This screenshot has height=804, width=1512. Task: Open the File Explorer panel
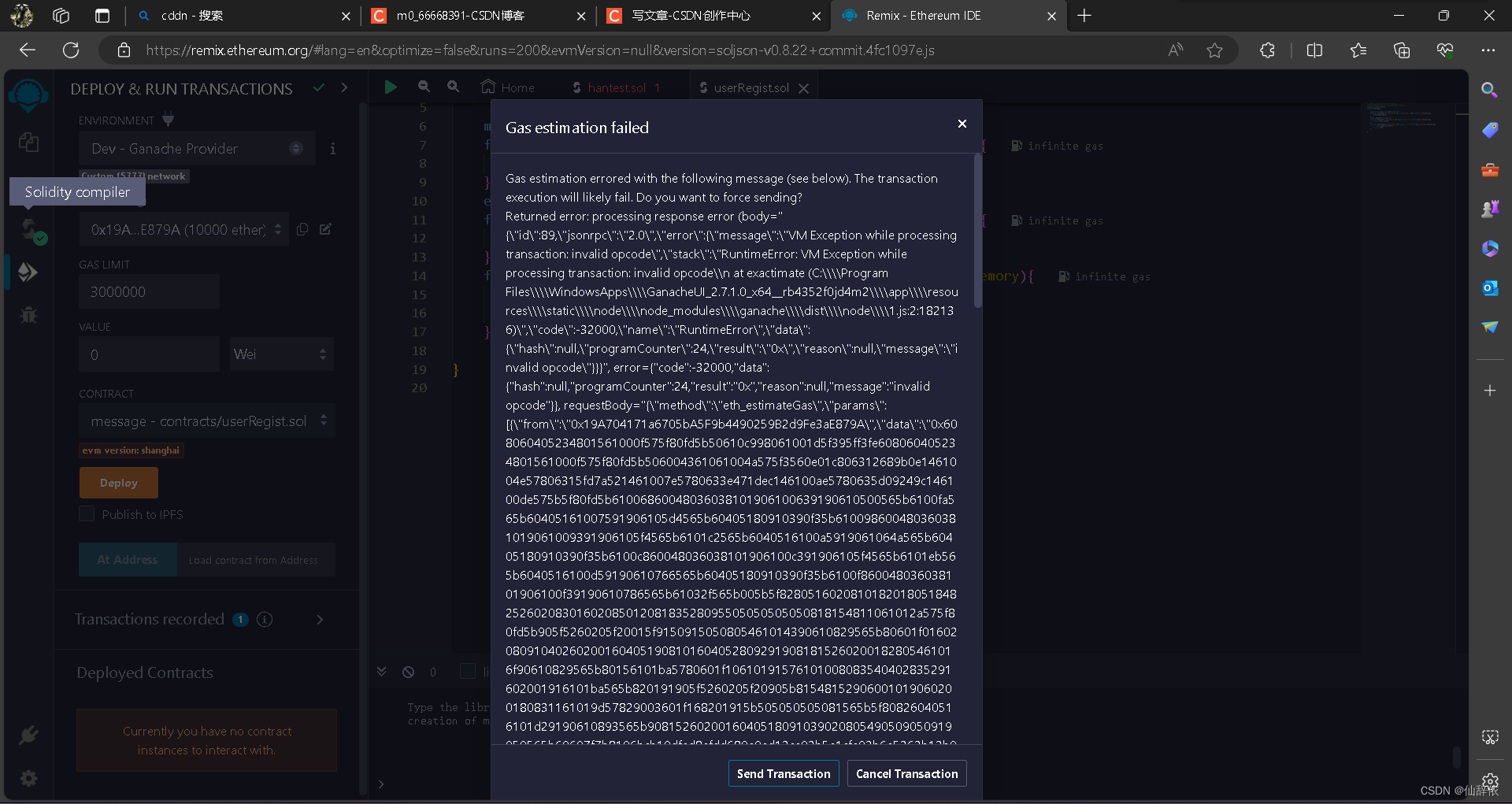[29, 143]
